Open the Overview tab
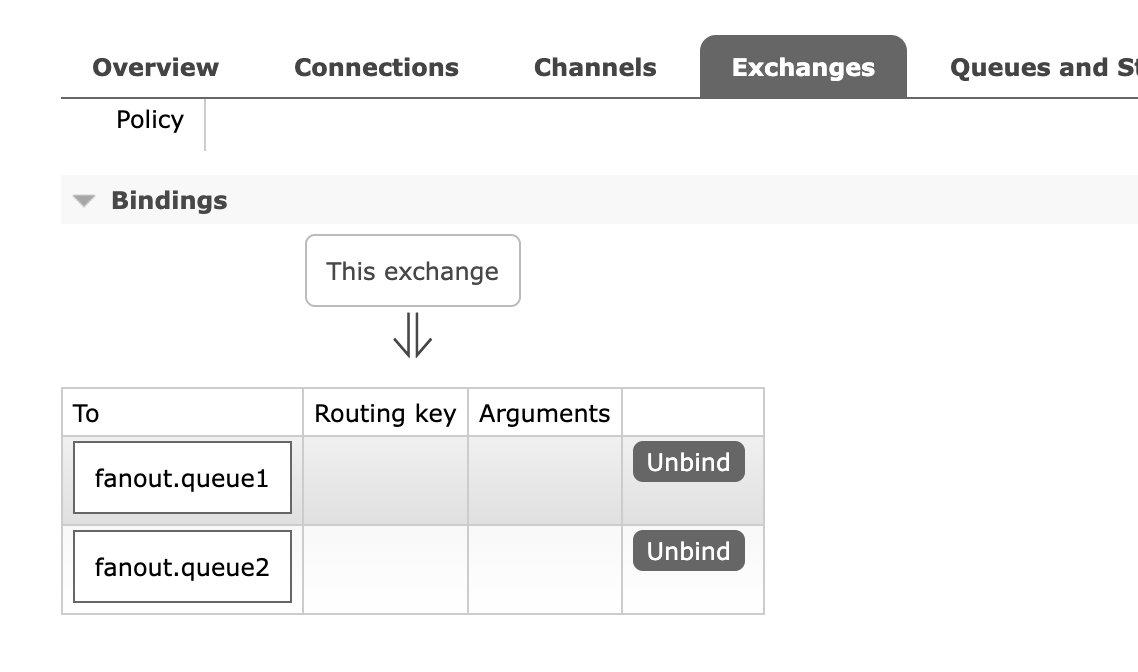The image size is (1138, 672). point(155,67)
